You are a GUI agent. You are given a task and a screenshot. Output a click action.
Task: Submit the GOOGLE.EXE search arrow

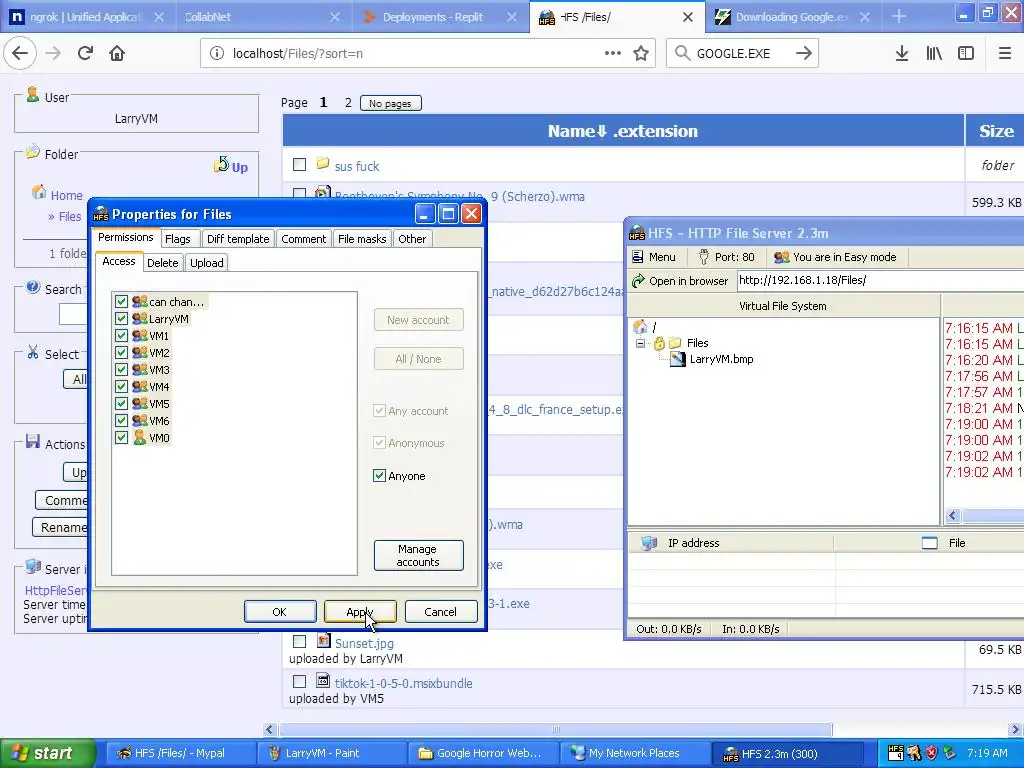click(x=804, y=54)
